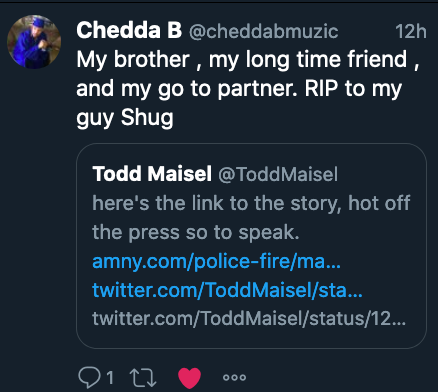Follow the amny.com/police-fire link
Image resolution: width=438 pixels, height=392 pixels.
pyautogui.click(x=216, y=262)
